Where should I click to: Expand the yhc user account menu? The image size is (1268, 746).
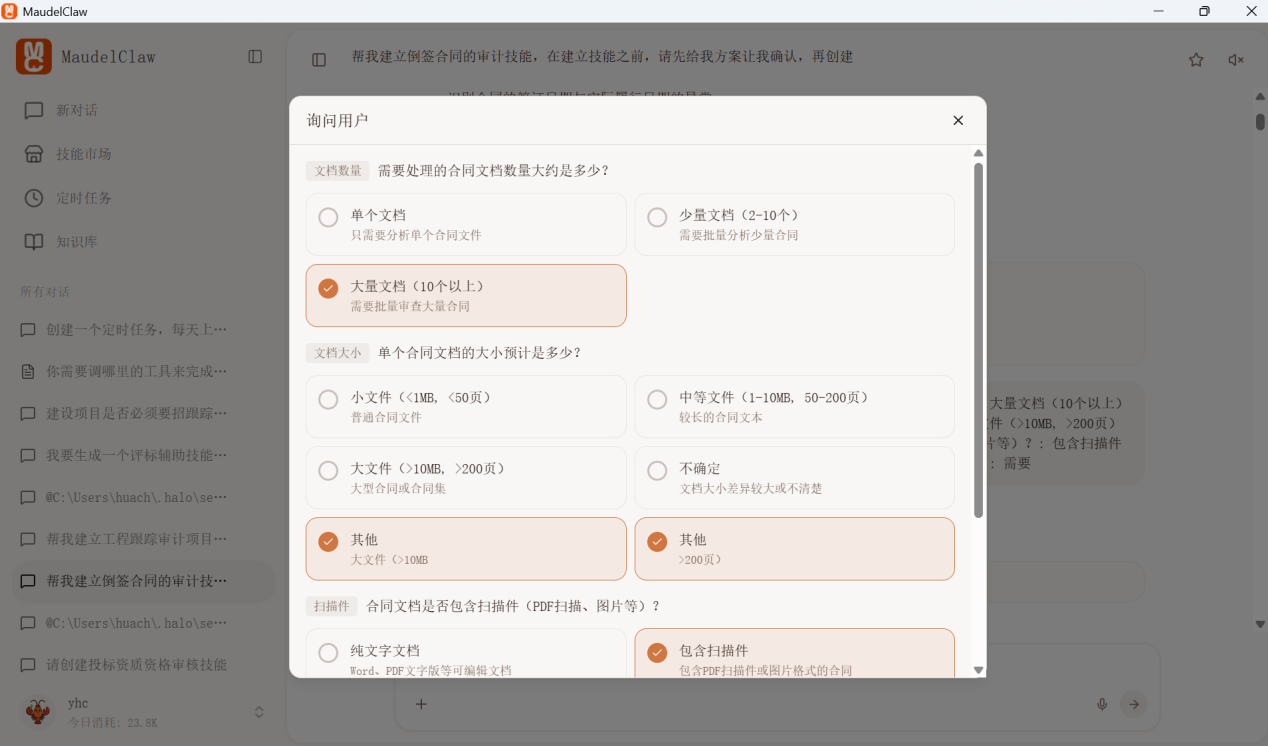258,712
